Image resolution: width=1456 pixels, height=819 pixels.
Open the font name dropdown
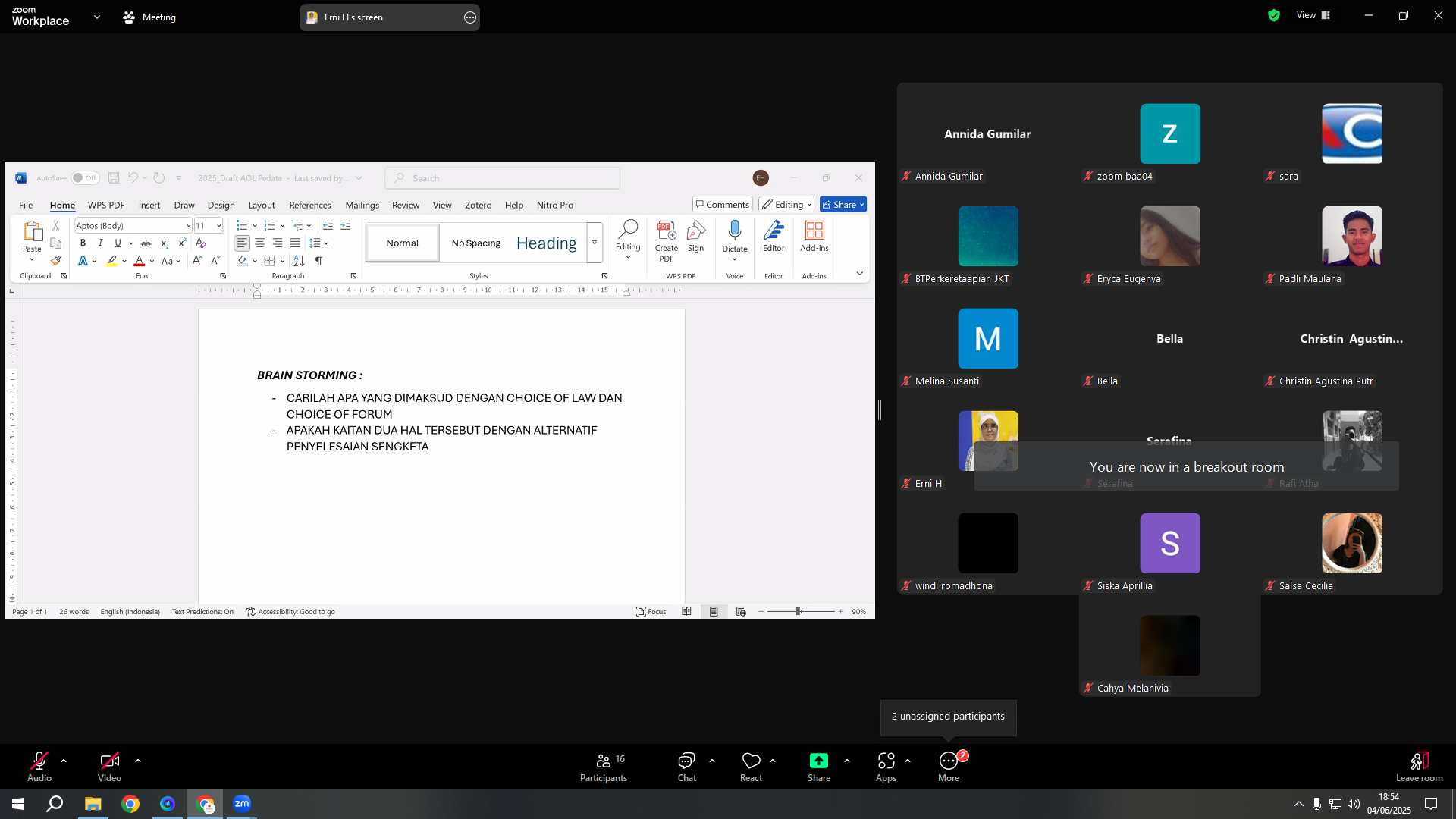pos(188,226)
